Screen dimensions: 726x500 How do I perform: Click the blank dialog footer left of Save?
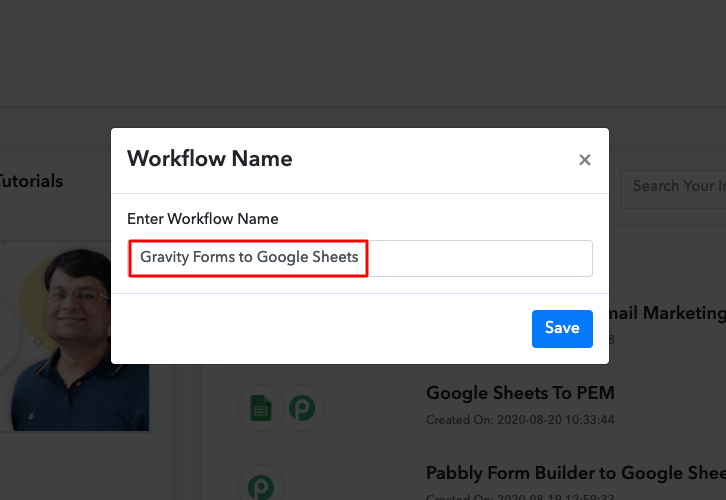coord(320,328)
